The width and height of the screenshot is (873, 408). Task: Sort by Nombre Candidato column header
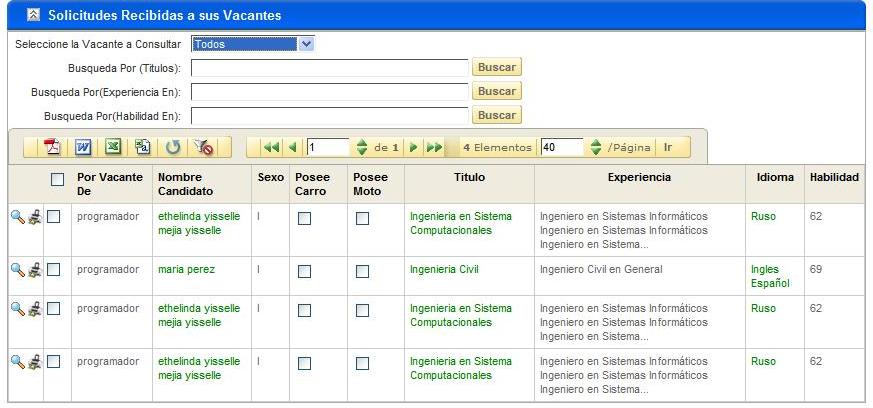coord(185,184)
